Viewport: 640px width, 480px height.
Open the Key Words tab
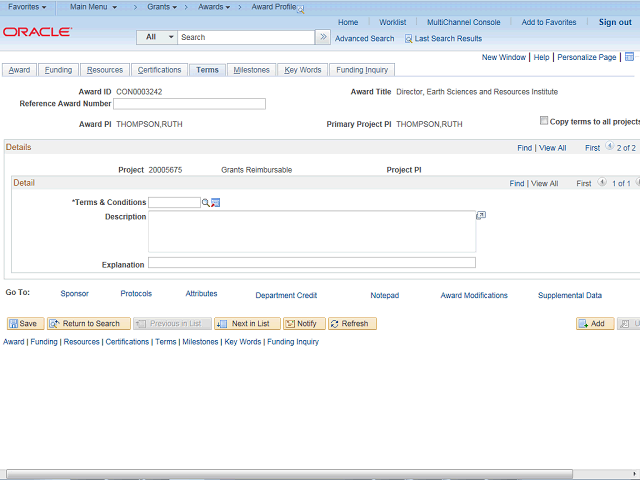point(302,70)
